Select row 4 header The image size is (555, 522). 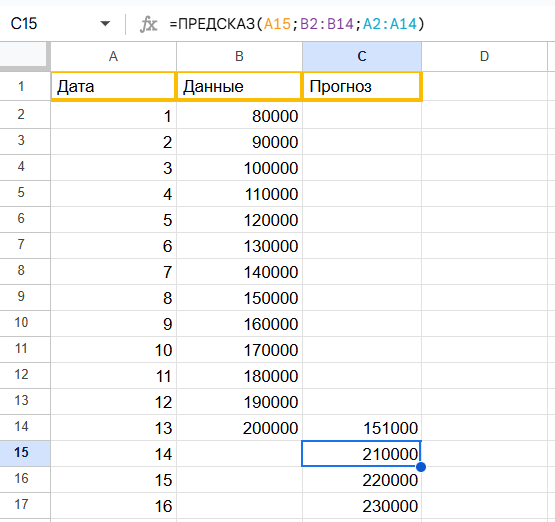(21, 167)
